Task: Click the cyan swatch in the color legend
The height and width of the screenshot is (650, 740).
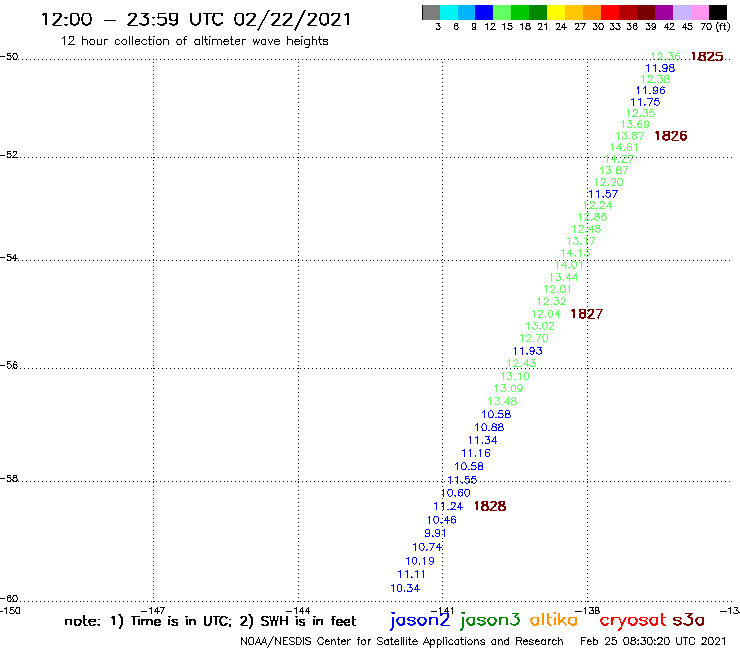Action: pyautogui.click(x=449, y=12)
